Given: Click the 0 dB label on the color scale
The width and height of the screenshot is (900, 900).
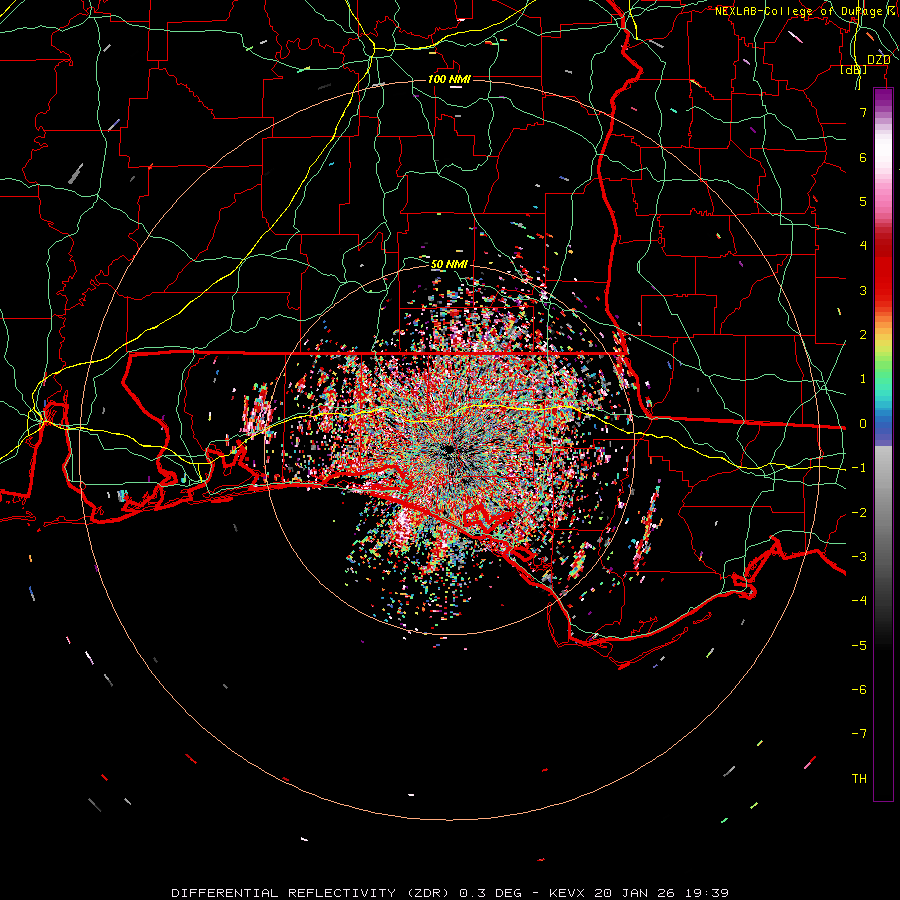Looking at the screenshot, I should click(863, 424).
